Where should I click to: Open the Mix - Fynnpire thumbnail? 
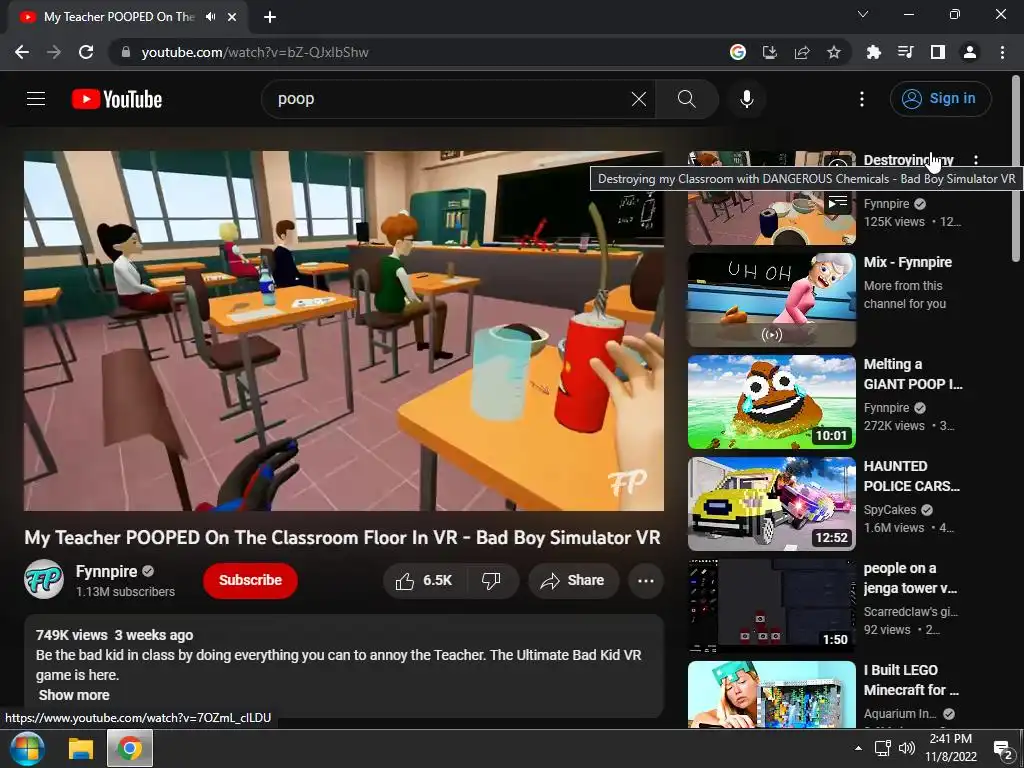pos(771,300)
